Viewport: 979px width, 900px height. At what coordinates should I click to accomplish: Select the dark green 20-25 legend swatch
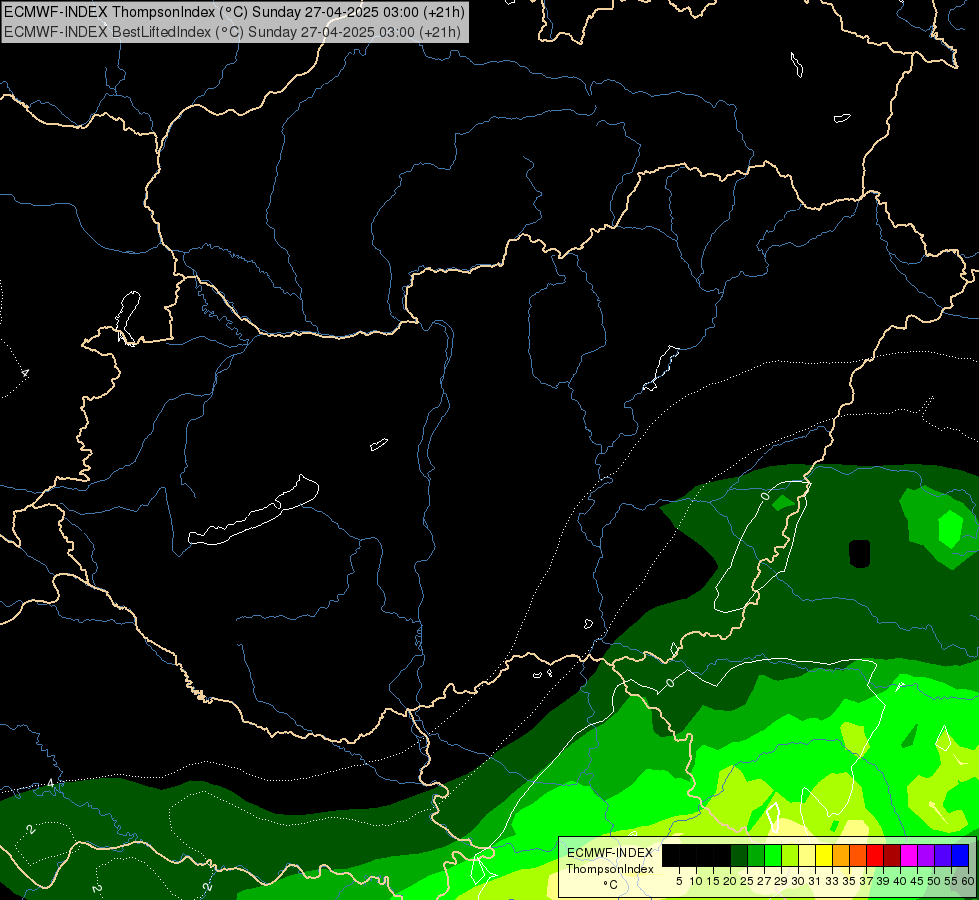click(x=739, y=855)
